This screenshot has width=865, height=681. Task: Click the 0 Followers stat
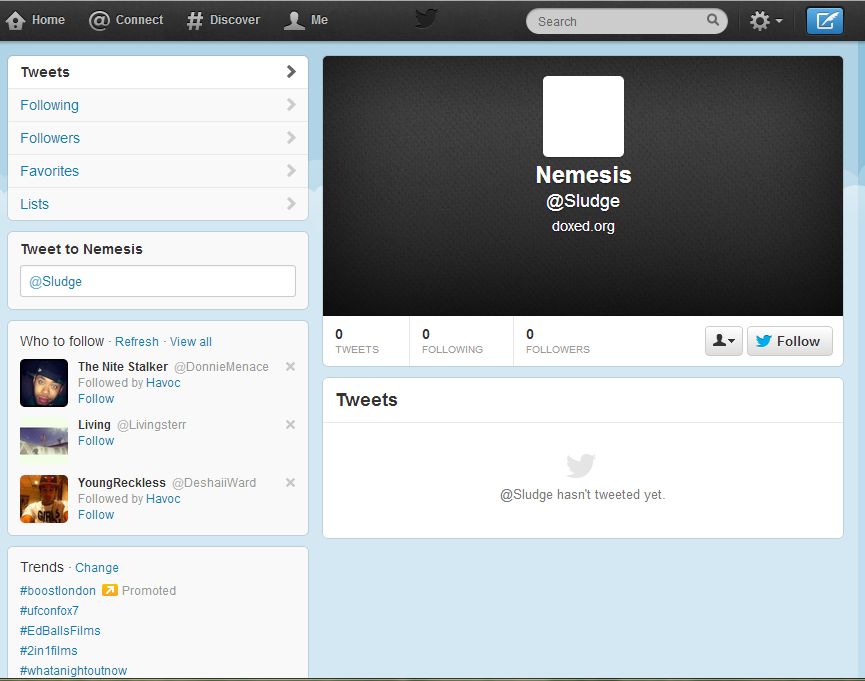tap(558, 341)
